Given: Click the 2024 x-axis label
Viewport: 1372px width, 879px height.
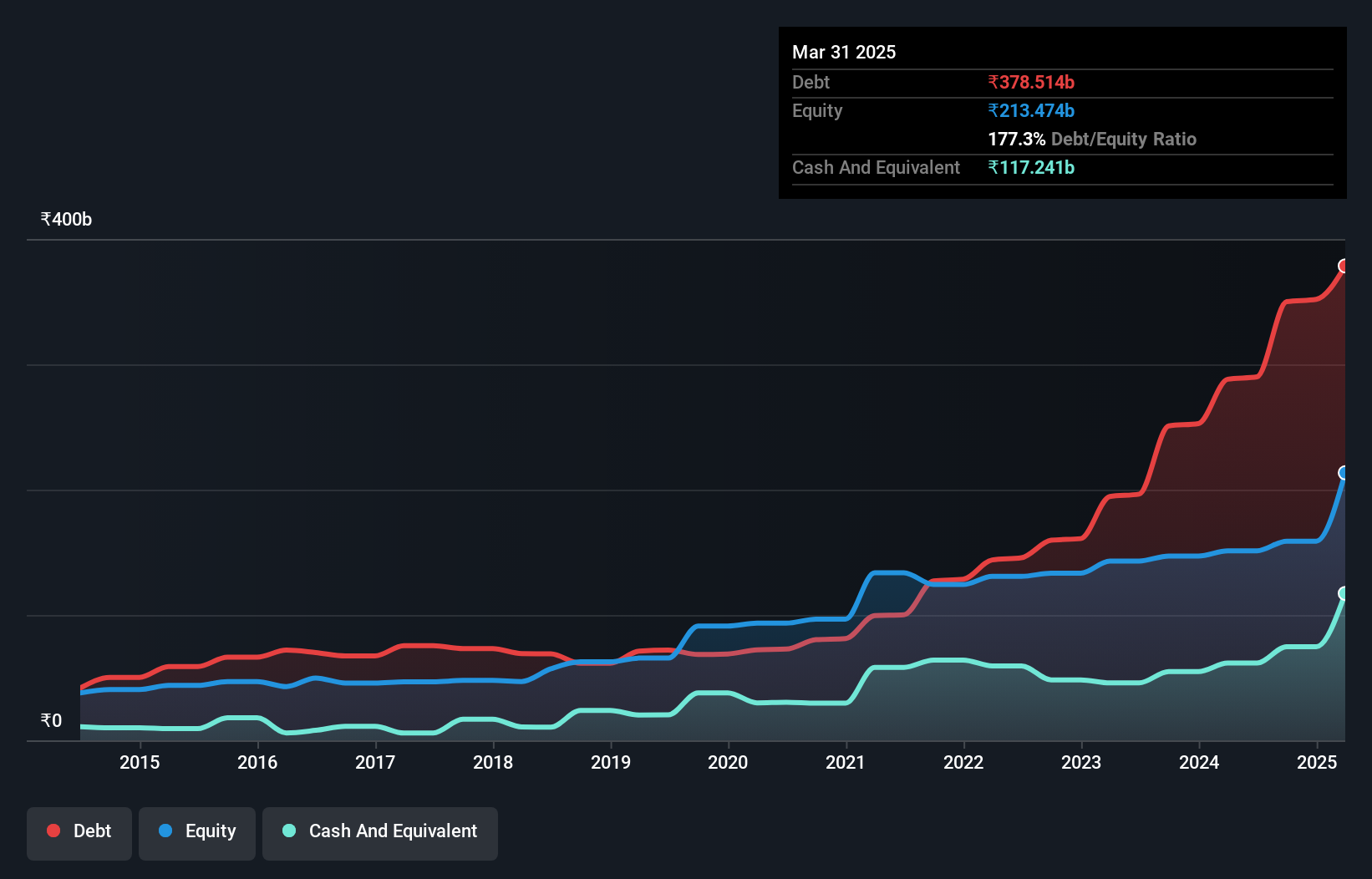Looking at the screenshot, I should [1199, 762].
